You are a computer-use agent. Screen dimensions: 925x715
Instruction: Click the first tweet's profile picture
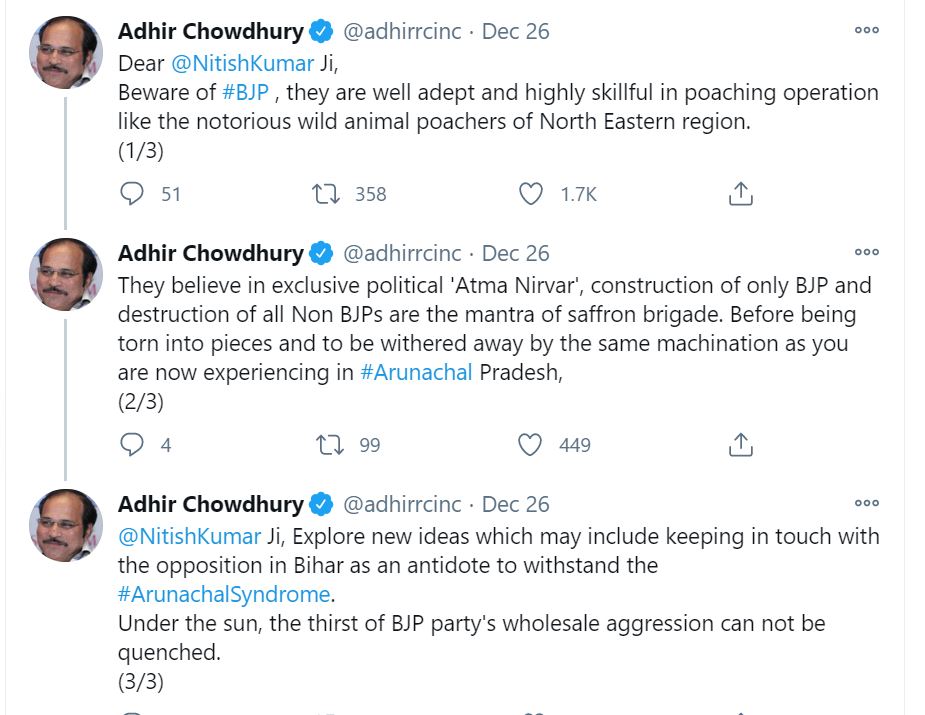coord(66,52)
